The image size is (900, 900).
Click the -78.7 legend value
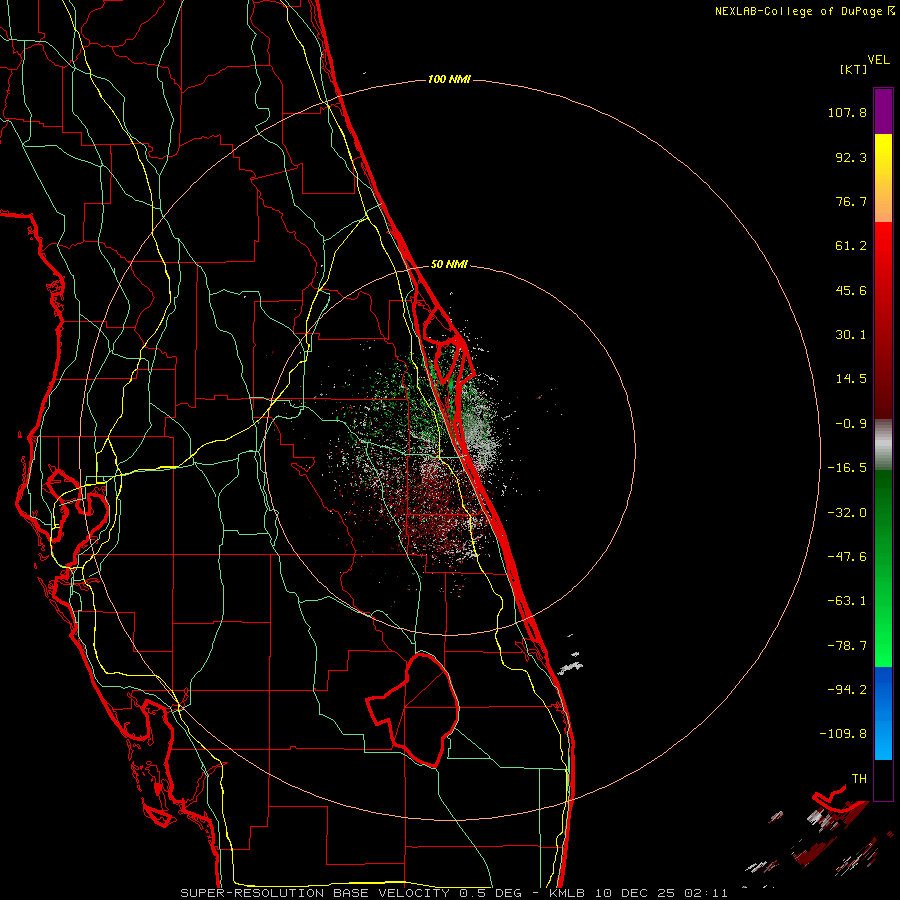click(847, 646)
